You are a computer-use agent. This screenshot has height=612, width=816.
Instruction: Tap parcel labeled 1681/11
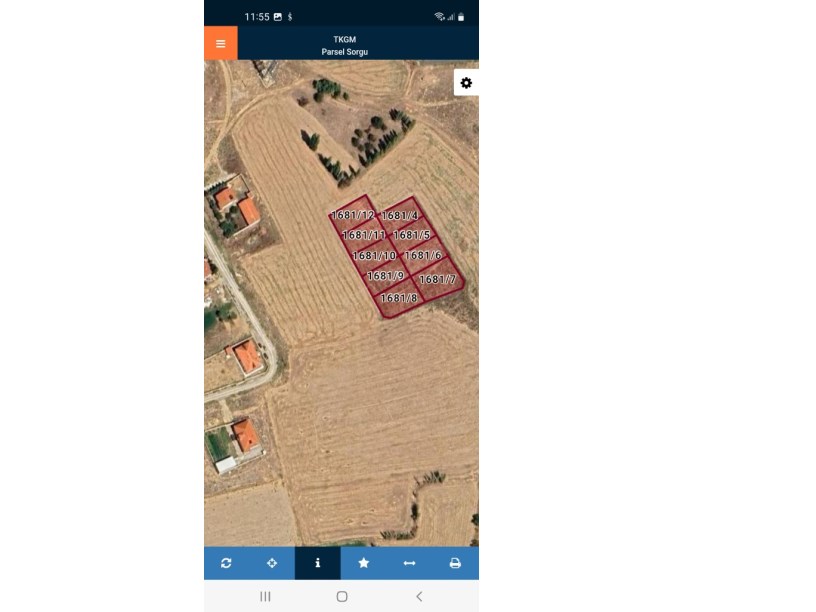364,235
